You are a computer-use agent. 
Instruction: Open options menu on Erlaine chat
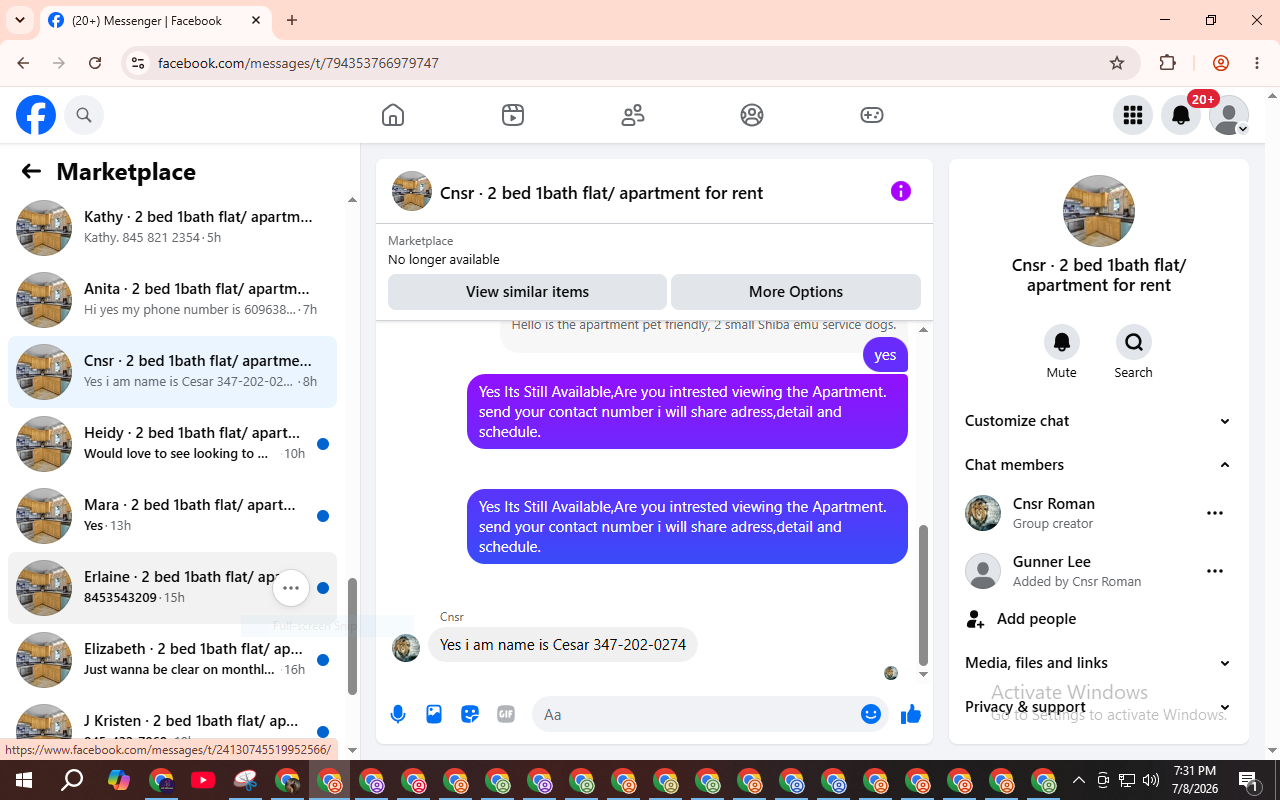point(291,588)
